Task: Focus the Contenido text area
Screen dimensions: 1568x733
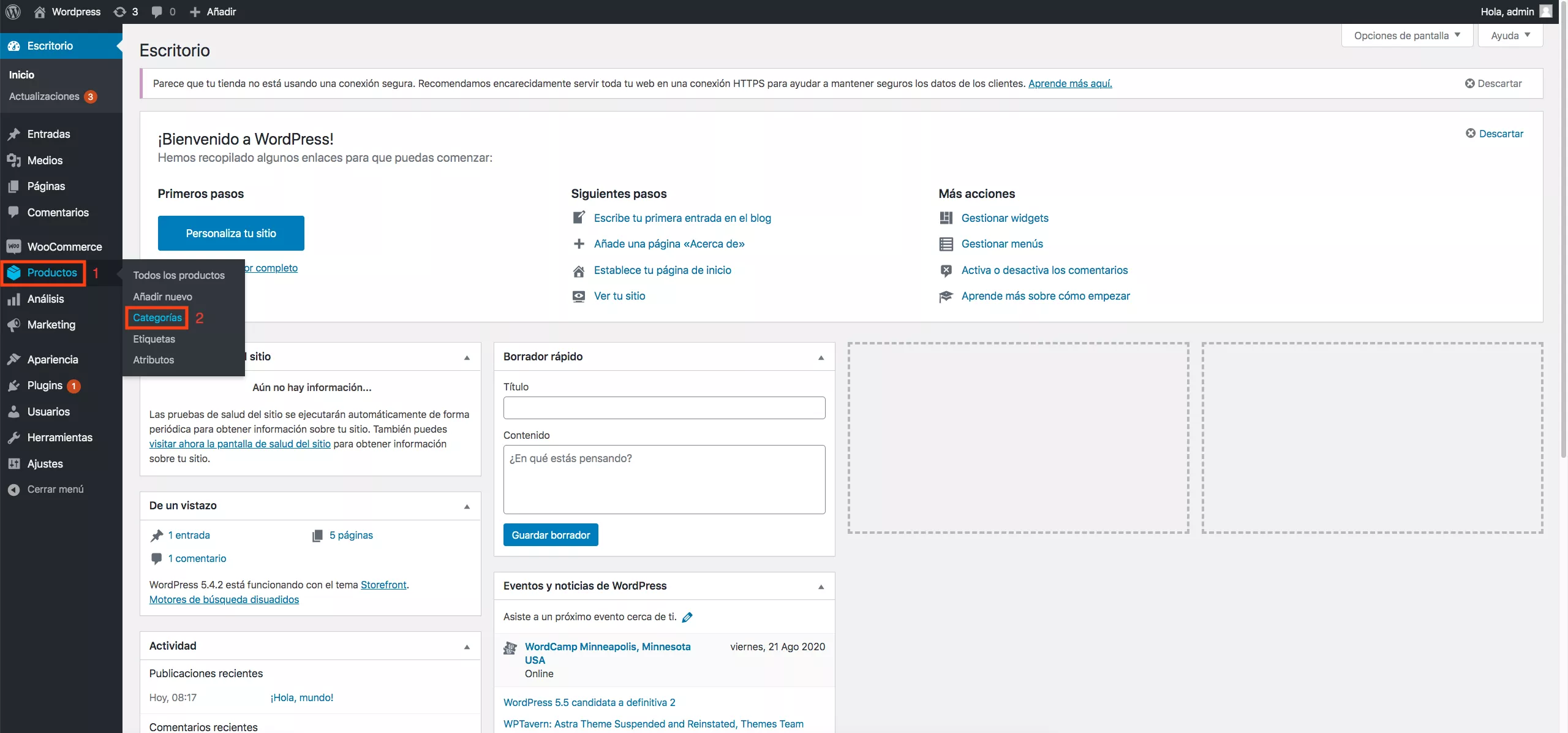Action: tap(664, 479)
